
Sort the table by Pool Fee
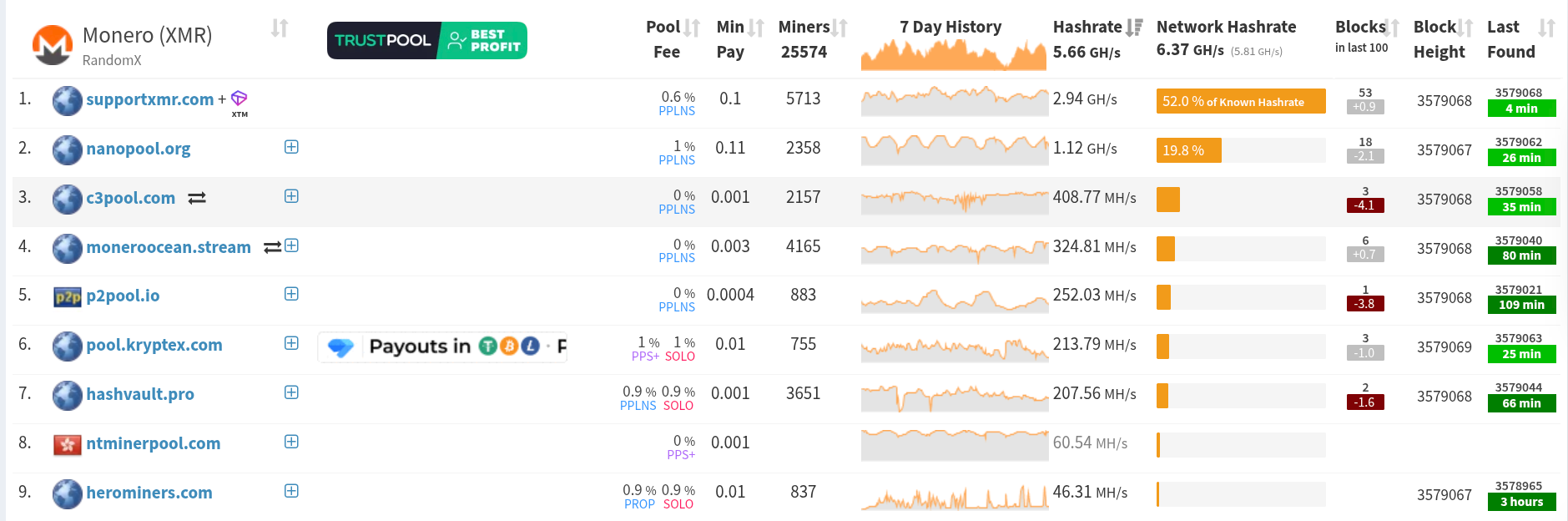(692, 28)
